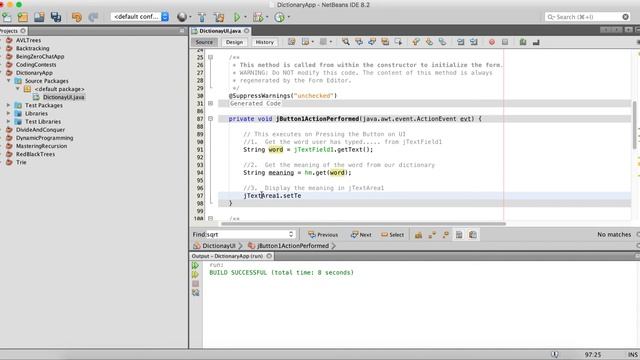This screenshot has height=360, width=640.
Task: Click the Toggle Bookmark icon
Action: click(x=442, y=42)
